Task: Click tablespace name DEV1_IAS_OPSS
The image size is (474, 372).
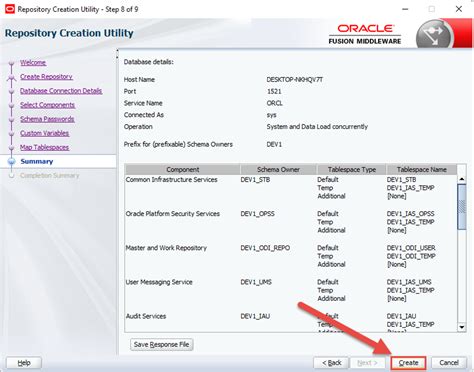Action: pos(411,214)
